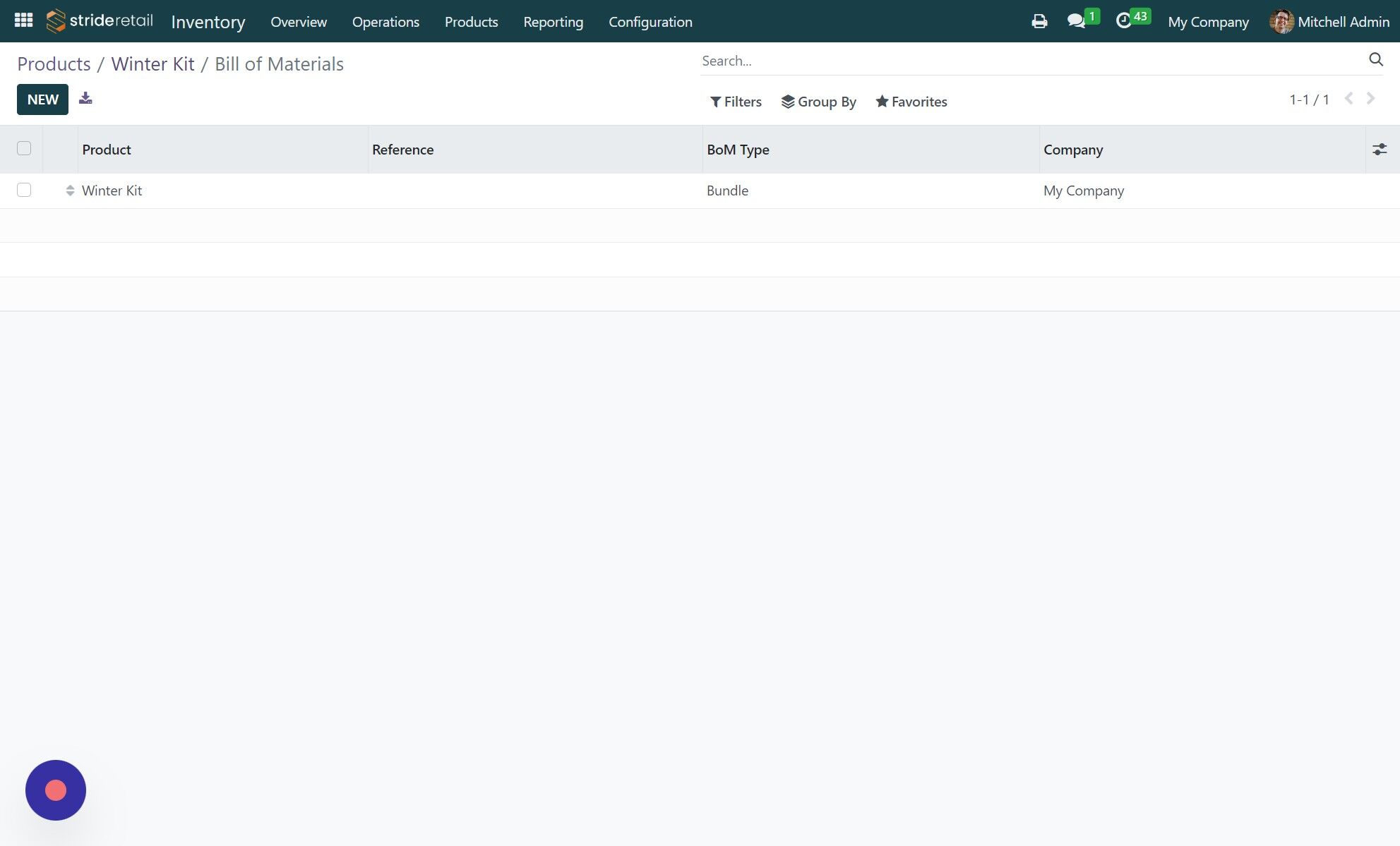Click the strideretail logo
The width and height of the screenshot is (1400, 846).
pyautogui.click(x=100, y=21)
